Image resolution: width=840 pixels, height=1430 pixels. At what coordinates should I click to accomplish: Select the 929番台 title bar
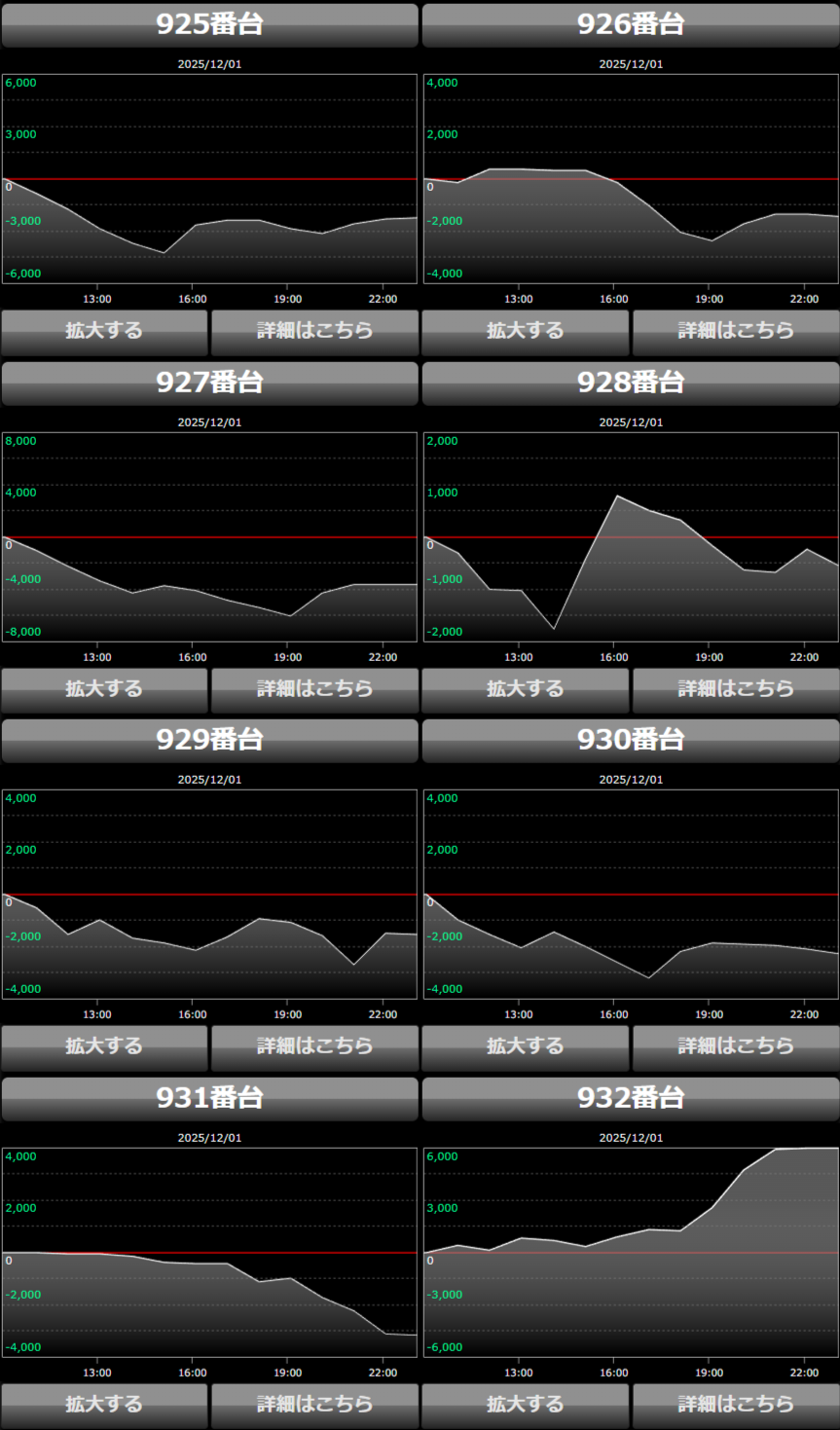[209, 740]
